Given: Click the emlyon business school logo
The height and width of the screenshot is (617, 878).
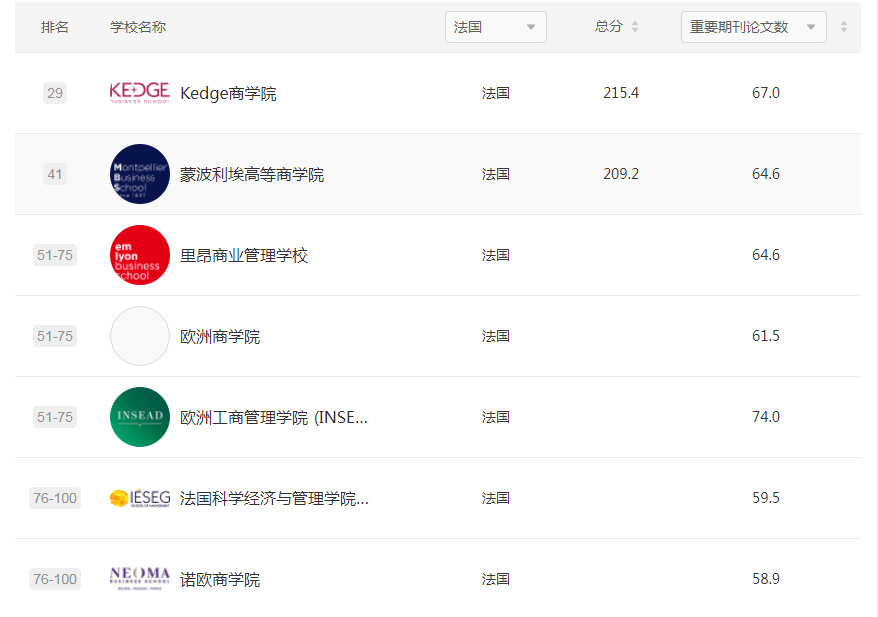Looking at the screenshot, I should [x=139, y=255].
